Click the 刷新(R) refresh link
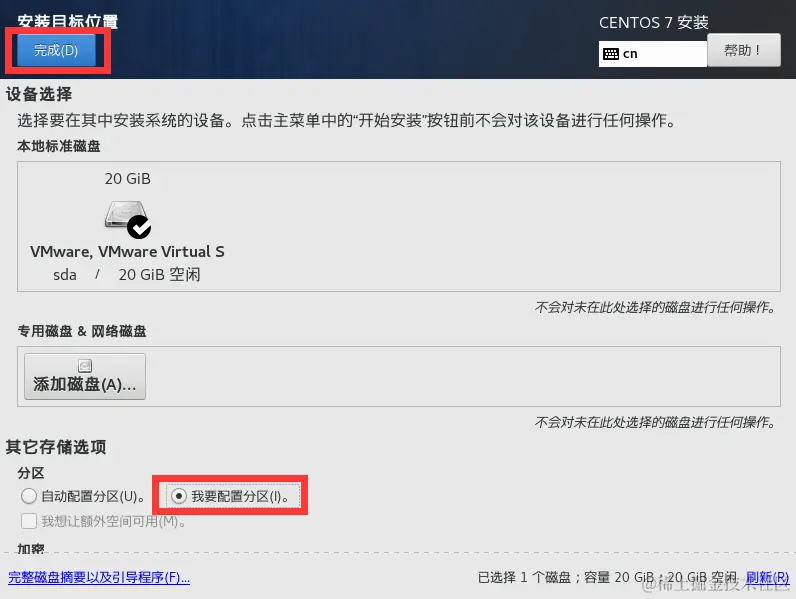The height and width of the screenshot is (599, 796). [767, 577]
